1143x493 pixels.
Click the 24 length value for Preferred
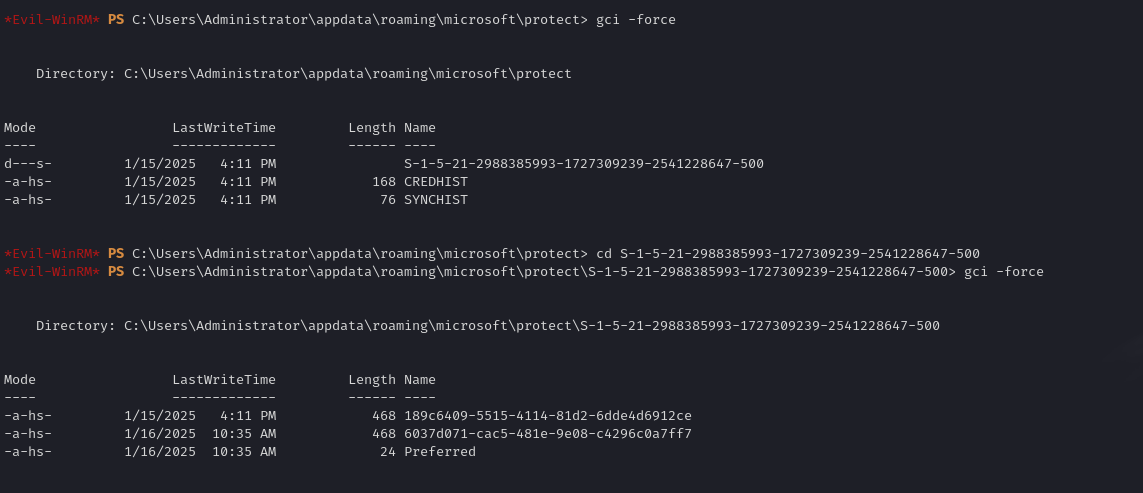tap(388, 452)
